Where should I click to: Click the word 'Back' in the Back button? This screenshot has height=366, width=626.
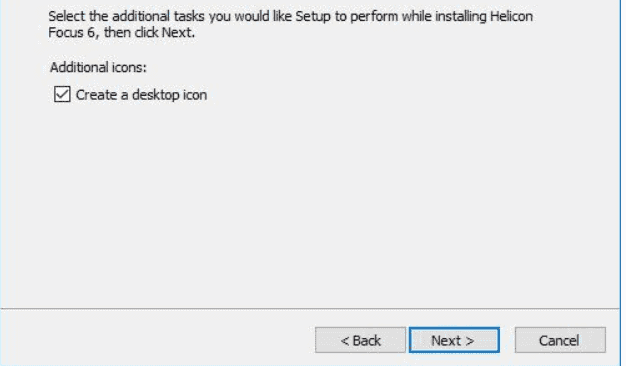[x=367, y=340]
